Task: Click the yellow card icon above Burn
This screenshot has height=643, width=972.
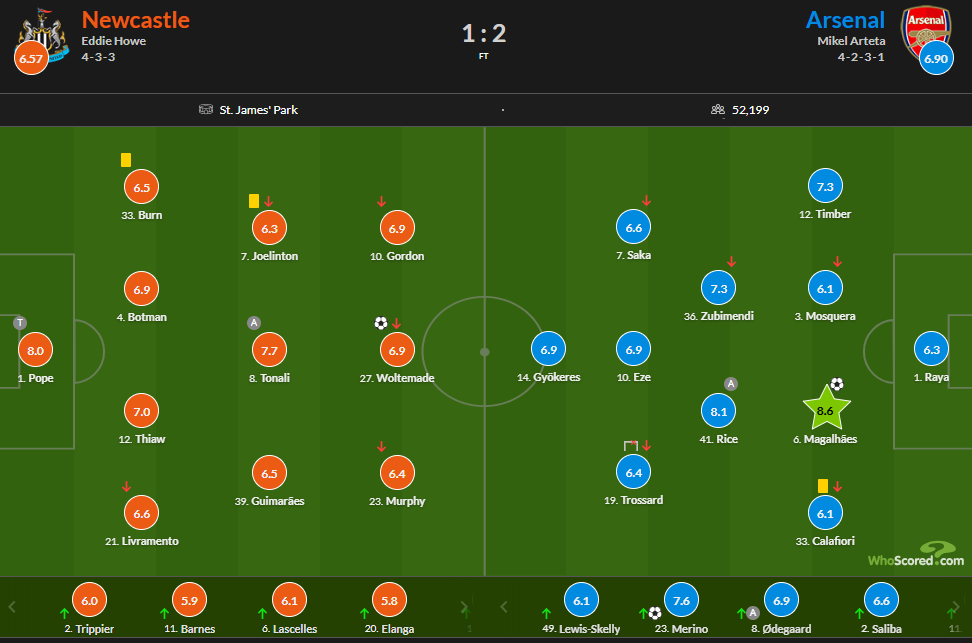Action: (124, 159)
